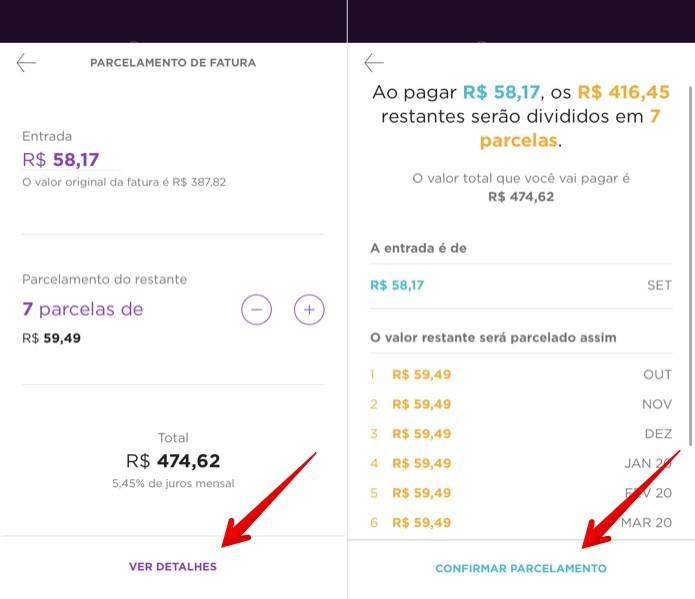Increase the number of parcelas with plus
The width and height of the screenshot is (695, 599).
coord(309,309)
